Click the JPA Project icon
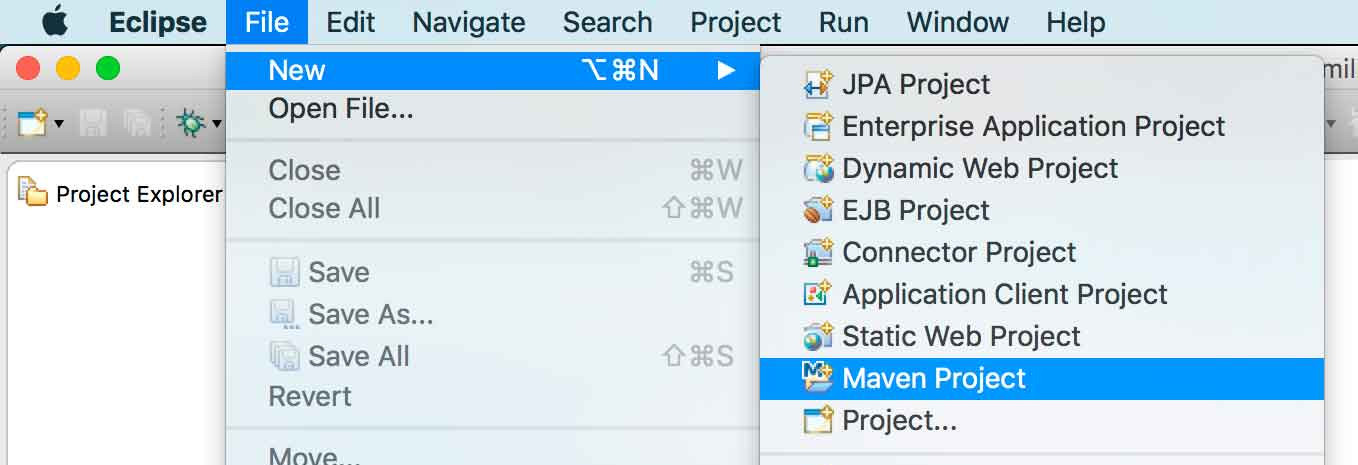Image resolution: width=1358 pixels, height=465 pixels. click(x=818, y=85)
